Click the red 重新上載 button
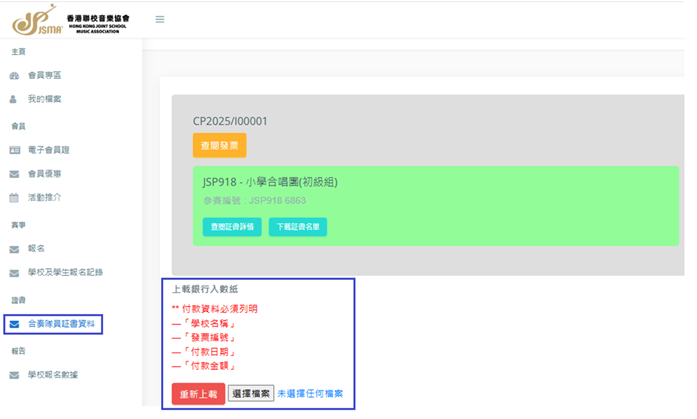 click(x=198, y=394)
